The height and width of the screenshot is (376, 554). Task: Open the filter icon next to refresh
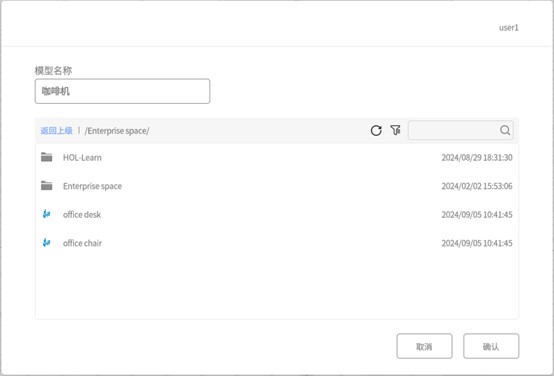(x=395, y=130)
